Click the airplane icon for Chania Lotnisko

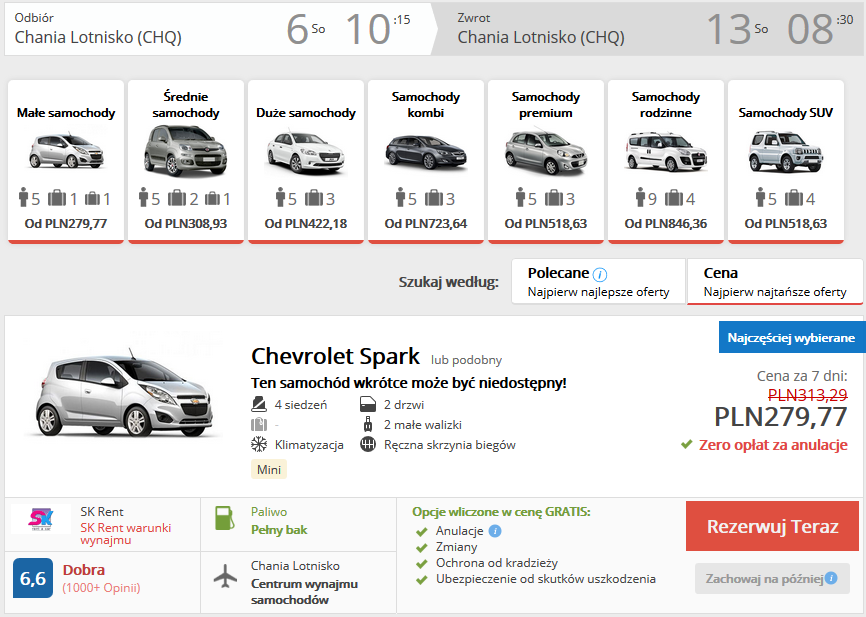tap(227, 576)
